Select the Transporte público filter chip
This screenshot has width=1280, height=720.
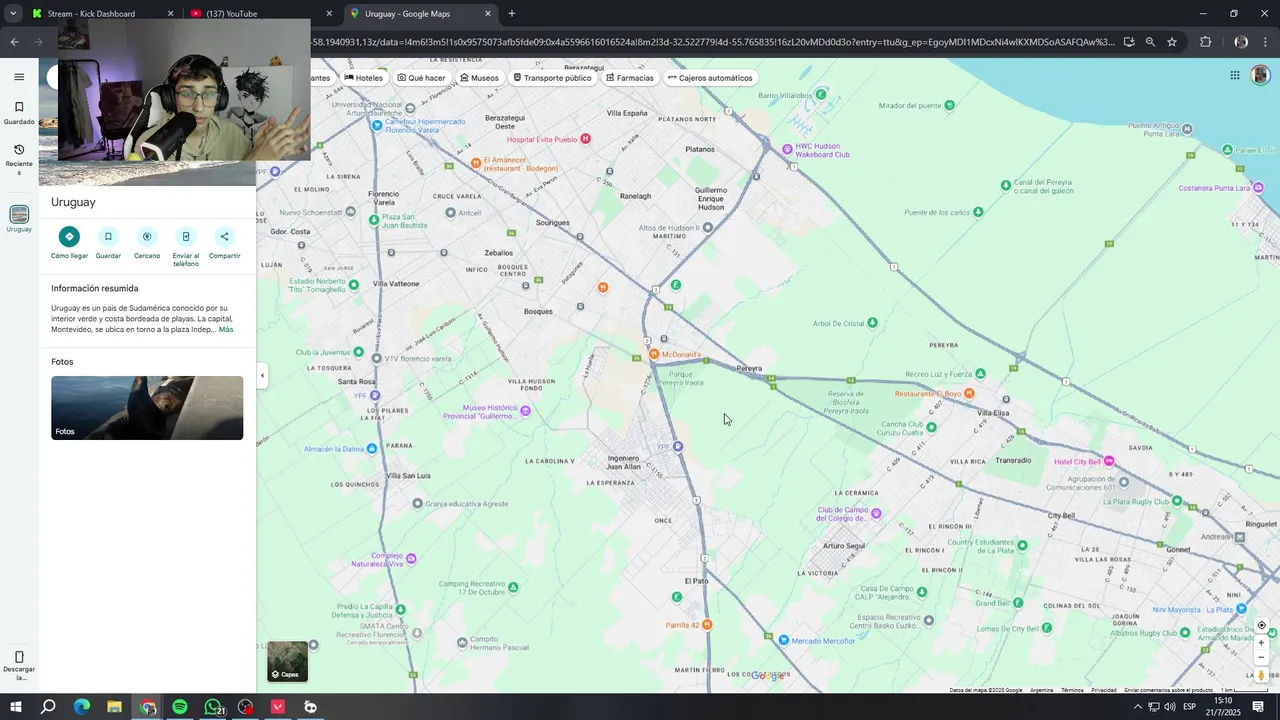click(x=552, y=78)
